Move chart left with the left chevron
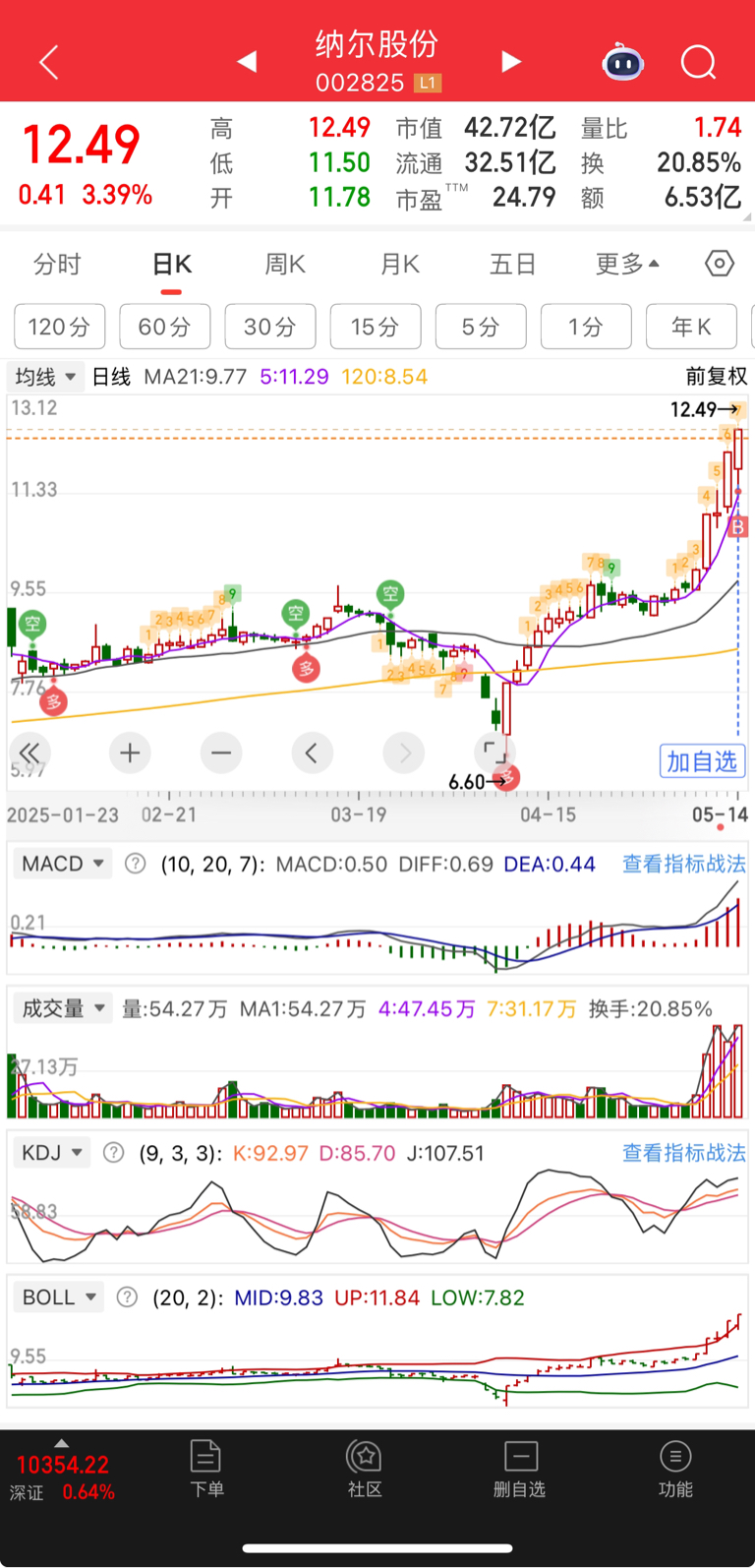The width and height of the screenshot is (755, 1568). click(312, 754)
